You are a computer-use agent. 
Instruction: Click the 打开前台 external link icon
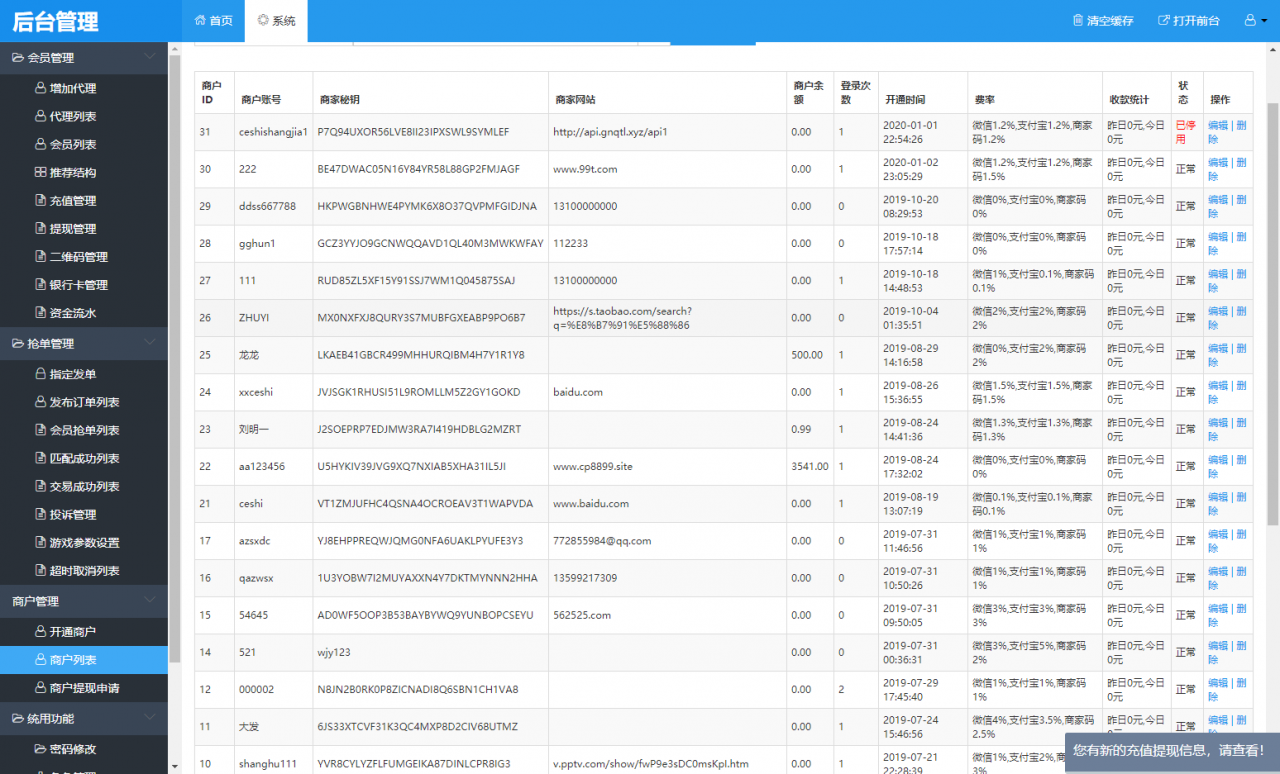point(1163,20)
